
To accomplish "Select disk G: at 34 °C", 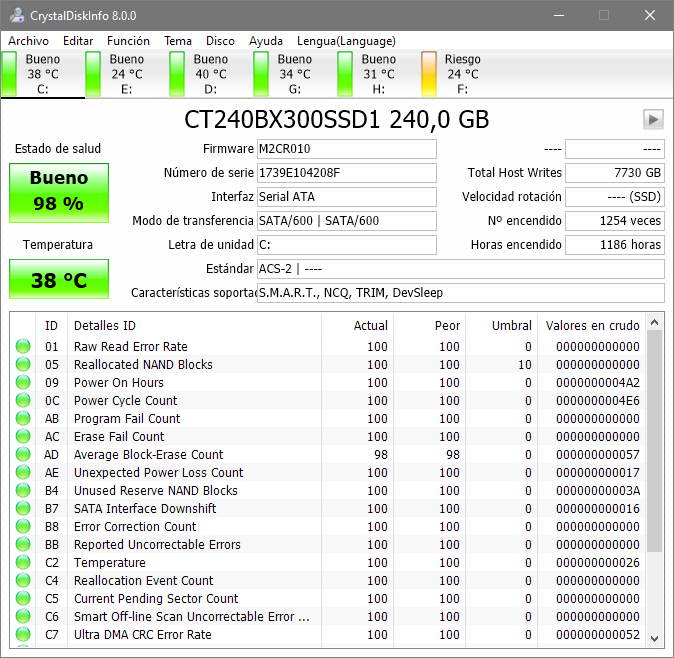I will pyautogui.click(x=294, y=74).
